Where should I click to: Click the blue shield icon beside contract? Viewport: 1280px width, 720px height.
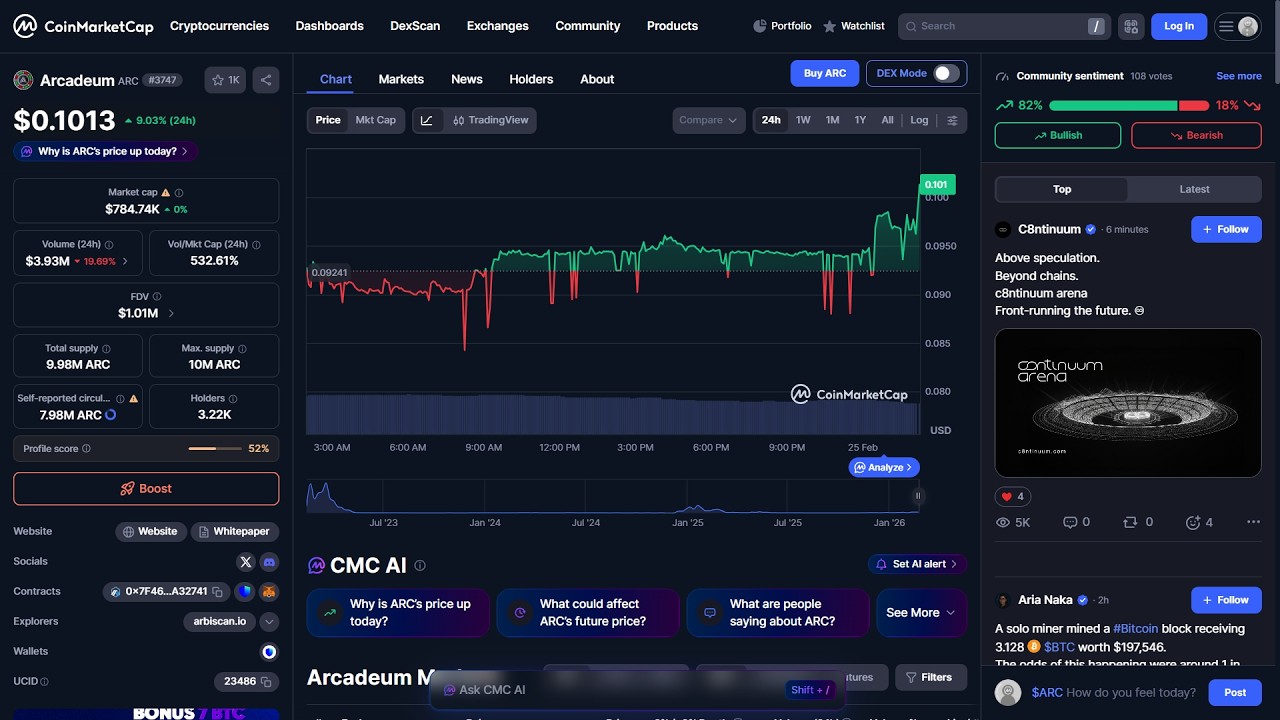coord(243,592)
